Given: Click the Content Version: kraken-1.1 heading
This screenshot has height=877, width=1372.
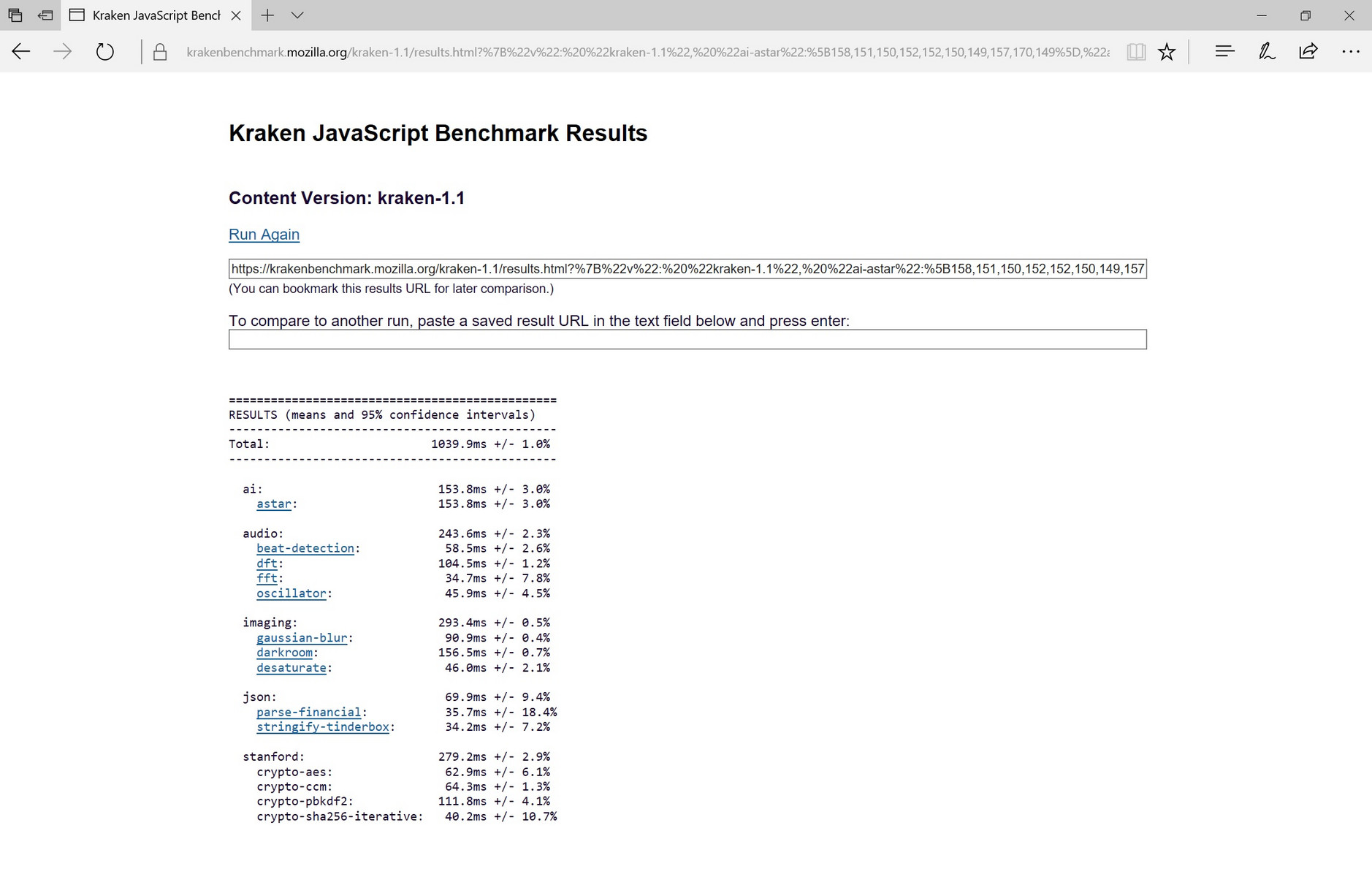Looking at the screenshot, I should (347, 198).
